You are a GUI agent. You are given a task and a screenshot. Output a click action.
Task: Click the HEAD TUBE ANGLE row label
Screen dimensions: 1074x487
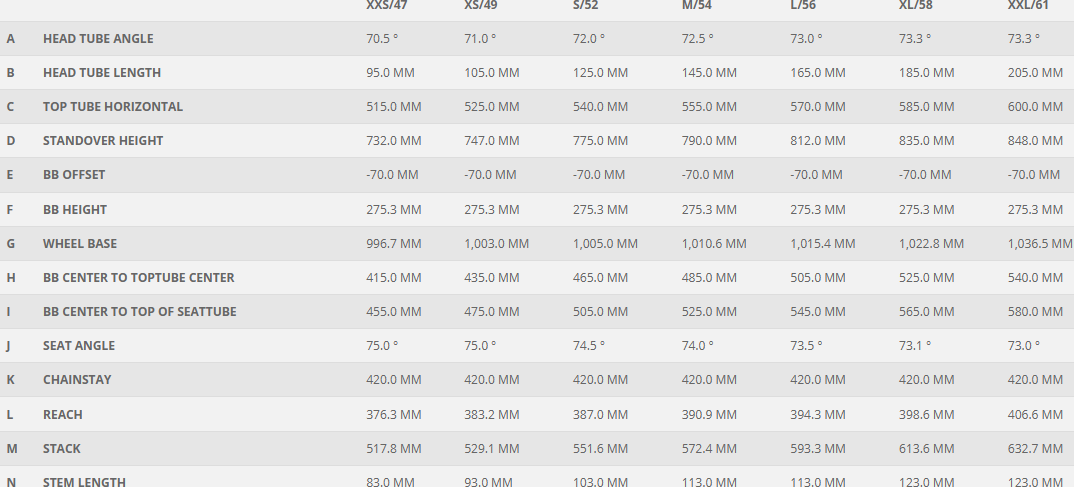pyautogui.click(x=98, y=38)
